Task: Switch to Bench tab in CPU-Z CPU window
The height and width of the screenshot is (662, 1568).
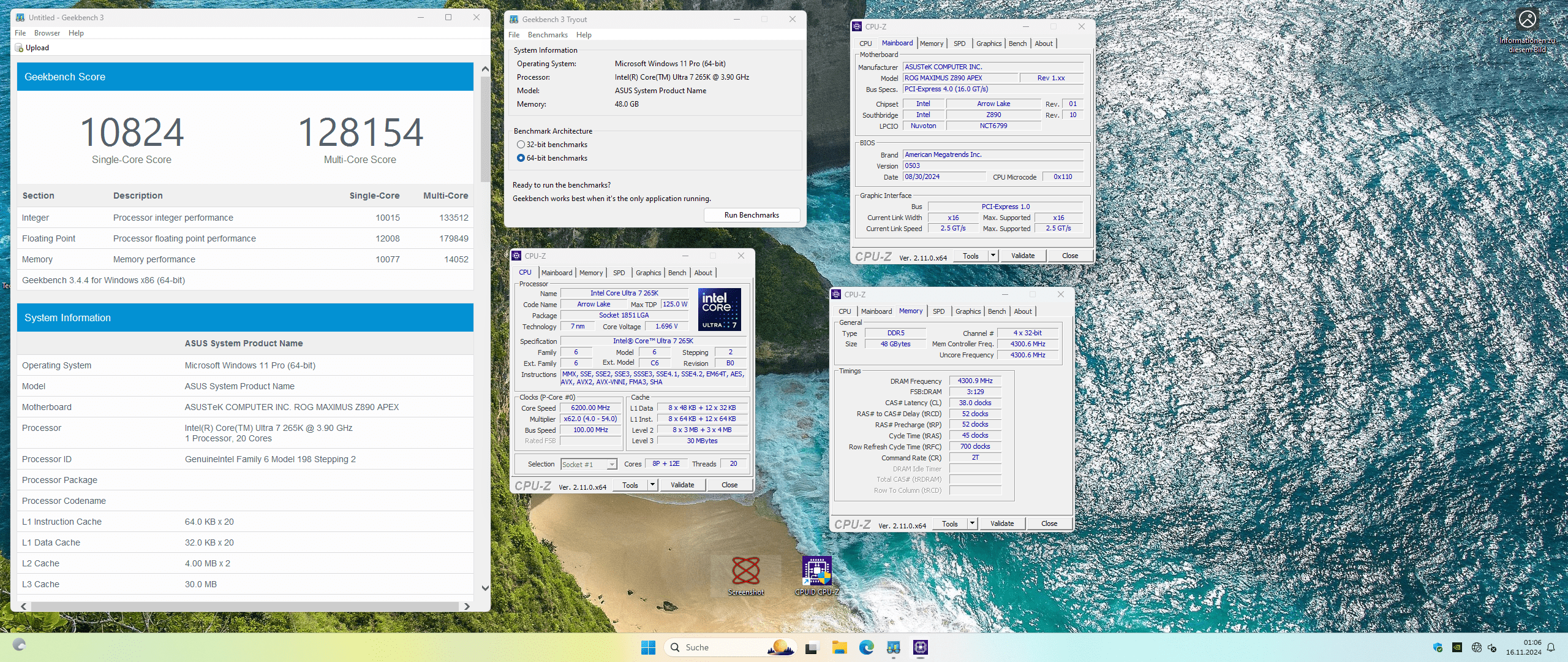Action: (677, 273)
